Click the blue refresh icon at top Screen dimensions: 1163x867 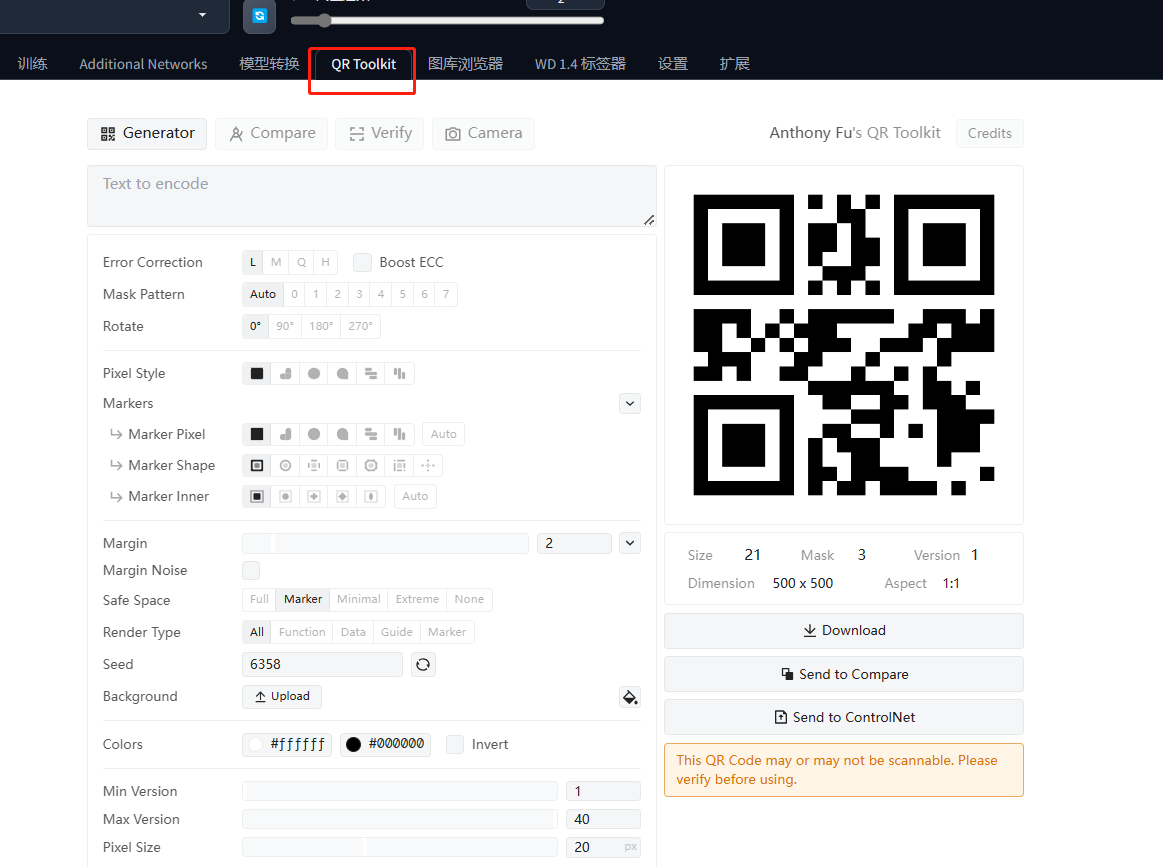coord(260,16)
